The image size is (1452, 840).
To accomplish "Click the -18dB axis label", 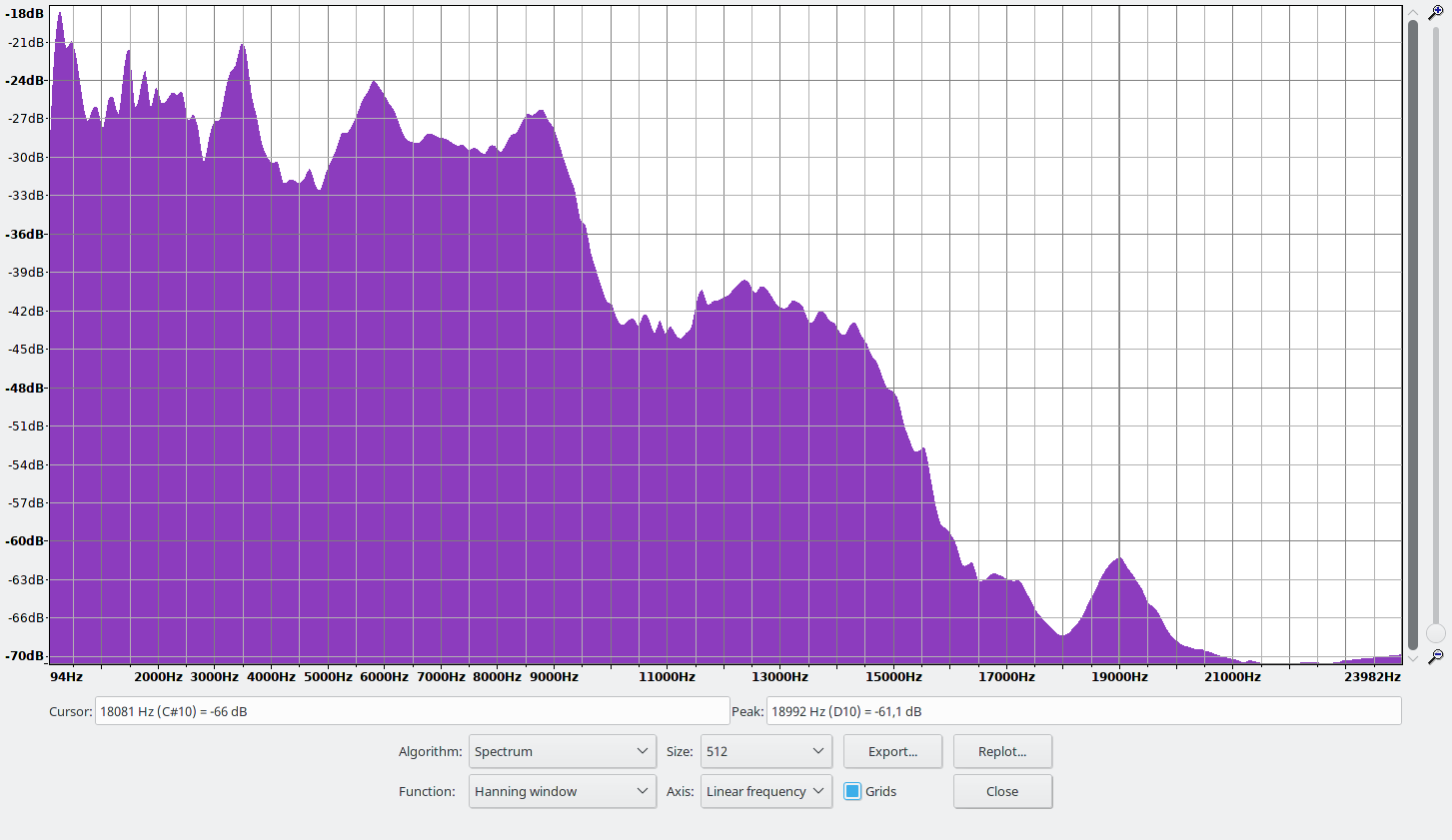I will tap(26, 14).
